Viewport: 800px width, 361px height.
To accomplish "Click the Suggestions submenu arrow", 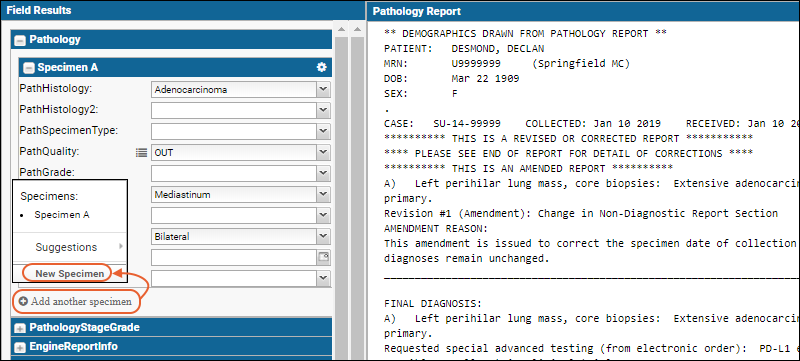I will (121, 246).
